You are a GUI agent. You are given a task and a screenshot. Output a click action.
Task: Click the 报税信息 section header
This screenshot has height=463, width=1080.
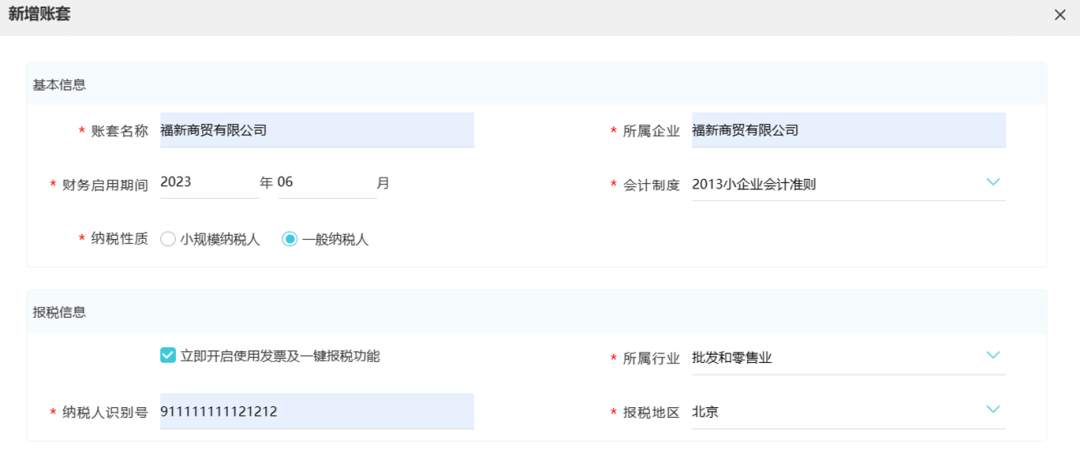59,312
